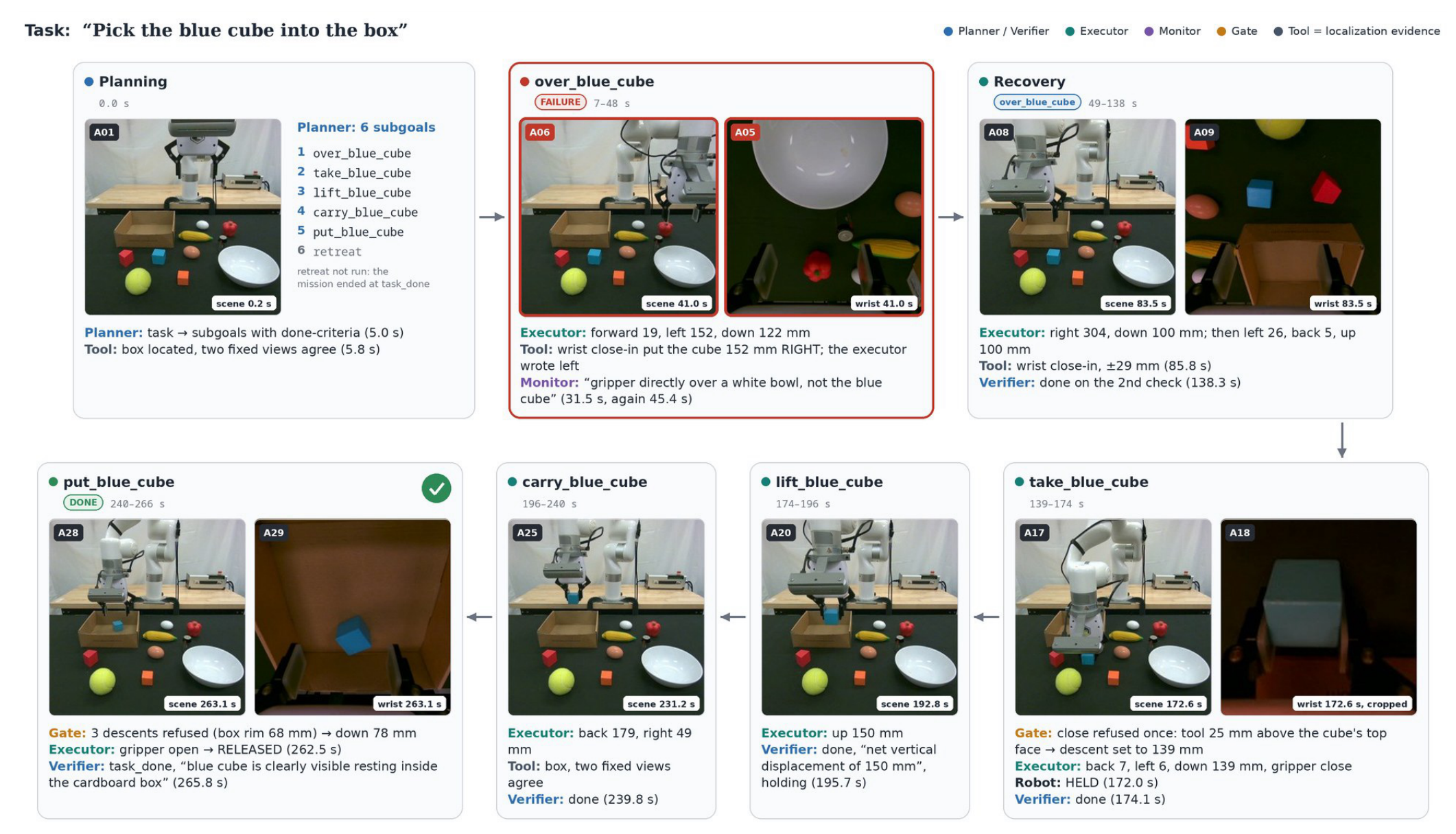Click the '174–196 s' time range label
Image resolution: width=1456 pixels, height=834 pixels.
[x=803, y=504]
